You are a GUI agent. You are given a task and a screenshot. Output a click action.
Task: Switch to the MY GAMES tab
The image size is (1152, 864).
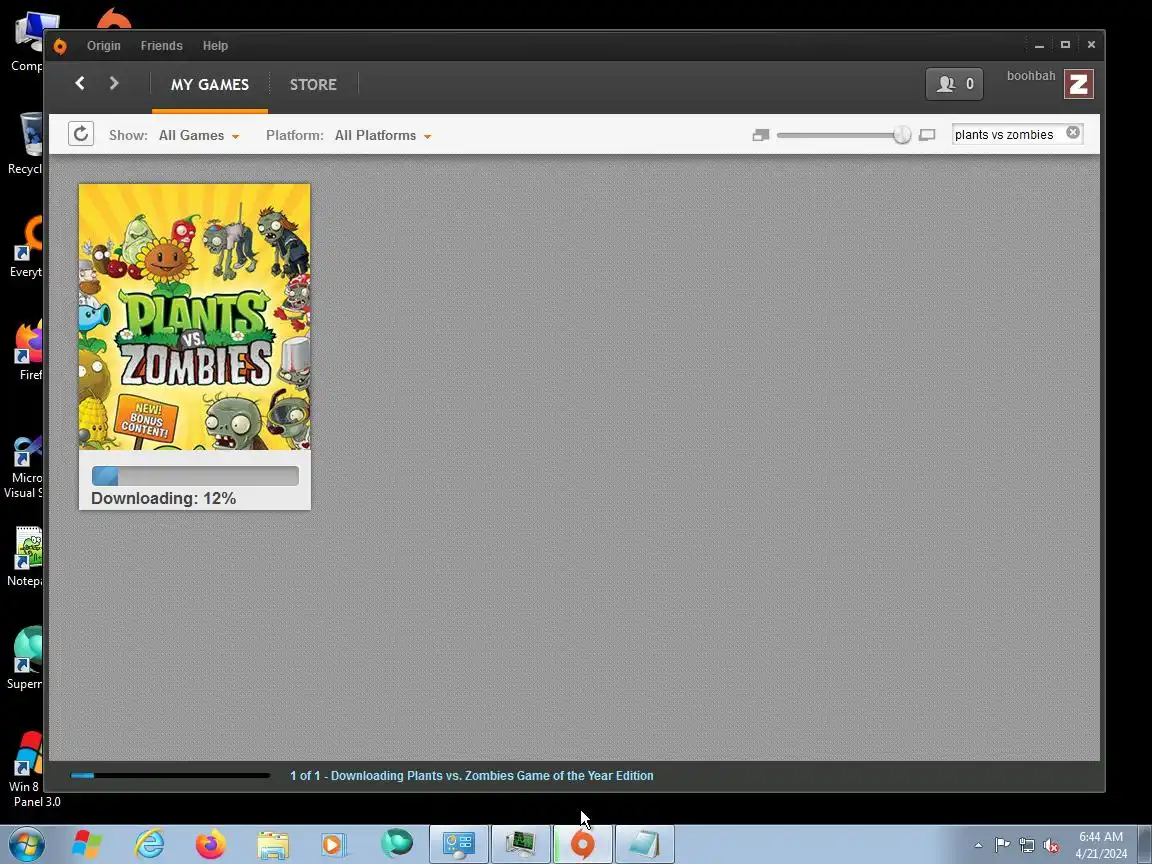[x=210, y=84]
